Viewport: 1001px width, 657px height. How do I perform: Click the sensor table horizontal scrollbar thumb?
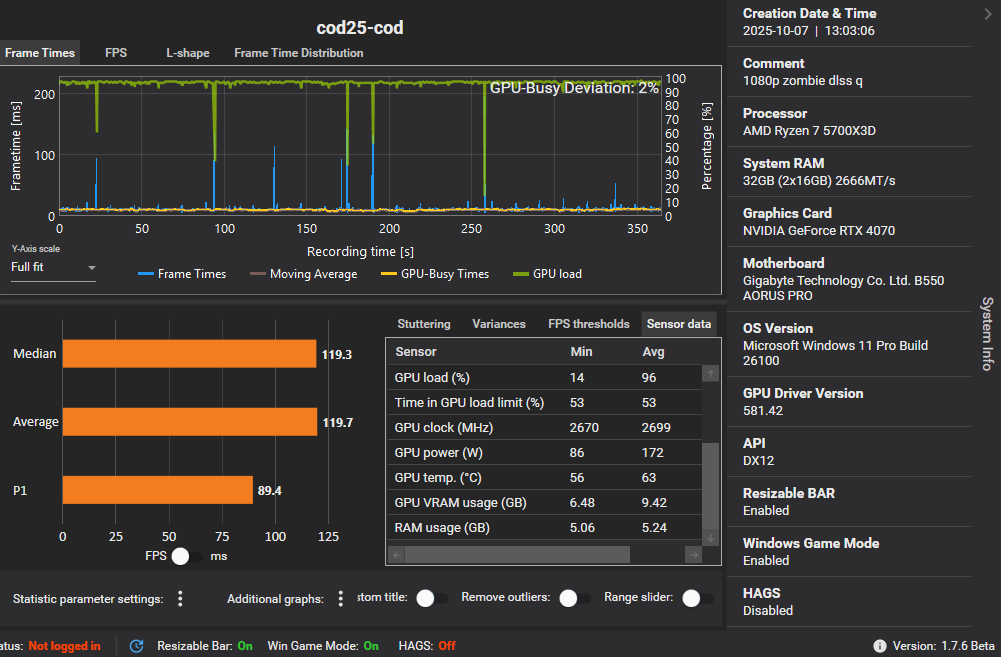517,555
